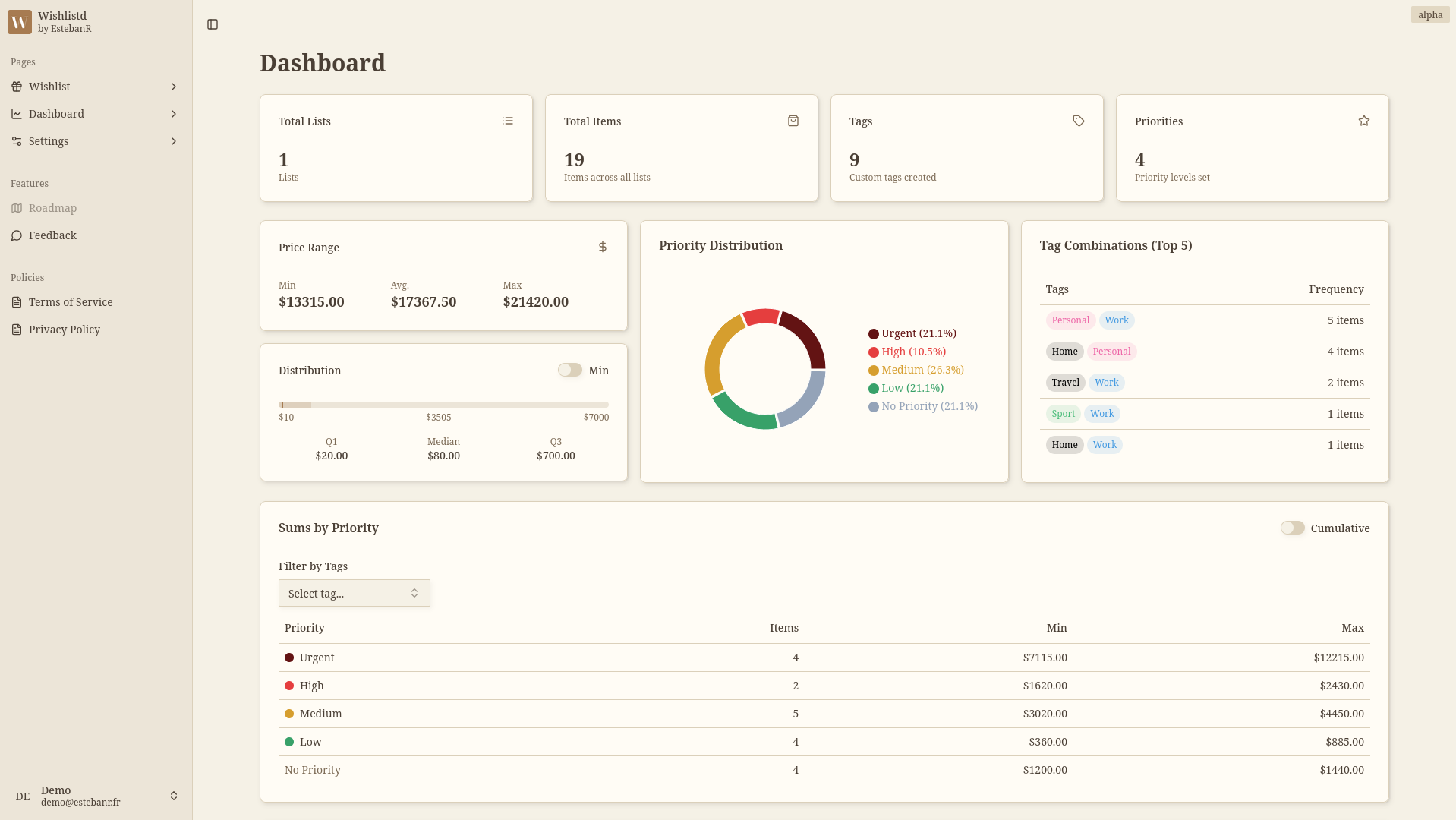Click the price distribution range bar

pos(443,405)
